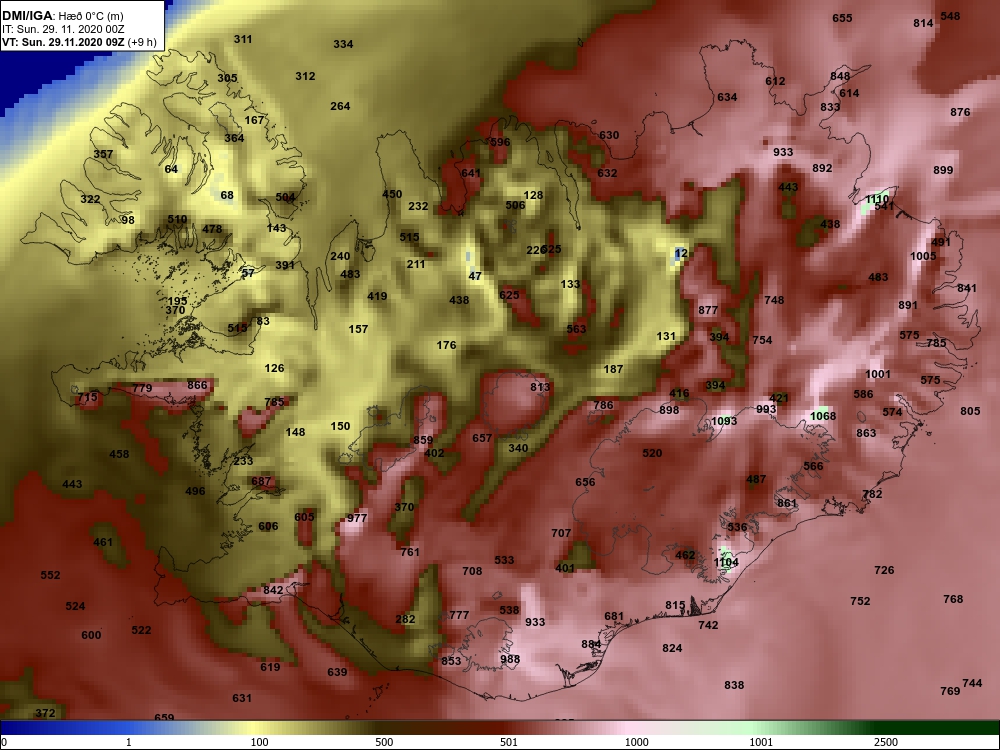
Task: Click the map value 340
Action: click(518, 448)
